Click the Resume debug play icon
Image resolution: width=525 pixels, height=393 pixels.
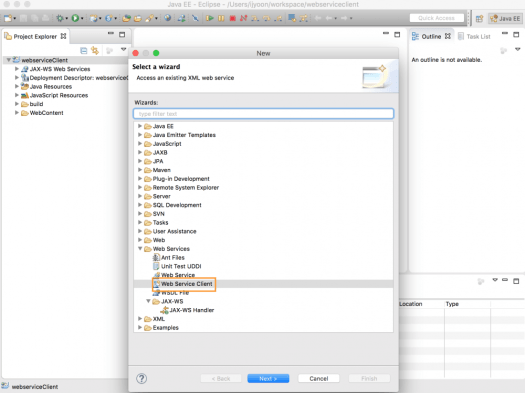coord(210,18)
